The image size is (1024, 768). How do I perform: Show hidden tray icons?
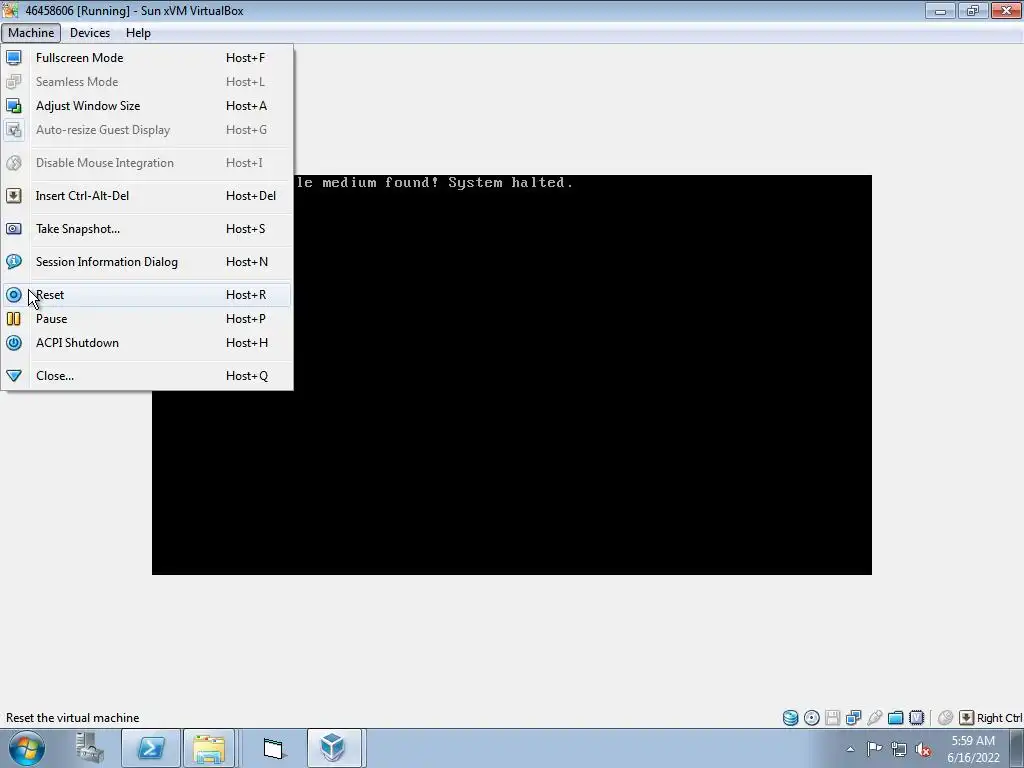coord(850,749)
